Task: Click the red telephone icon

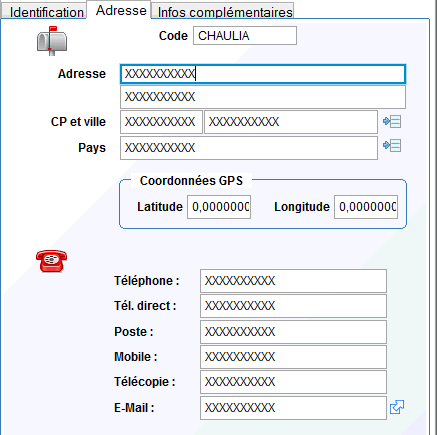Action: pos(51,261)
